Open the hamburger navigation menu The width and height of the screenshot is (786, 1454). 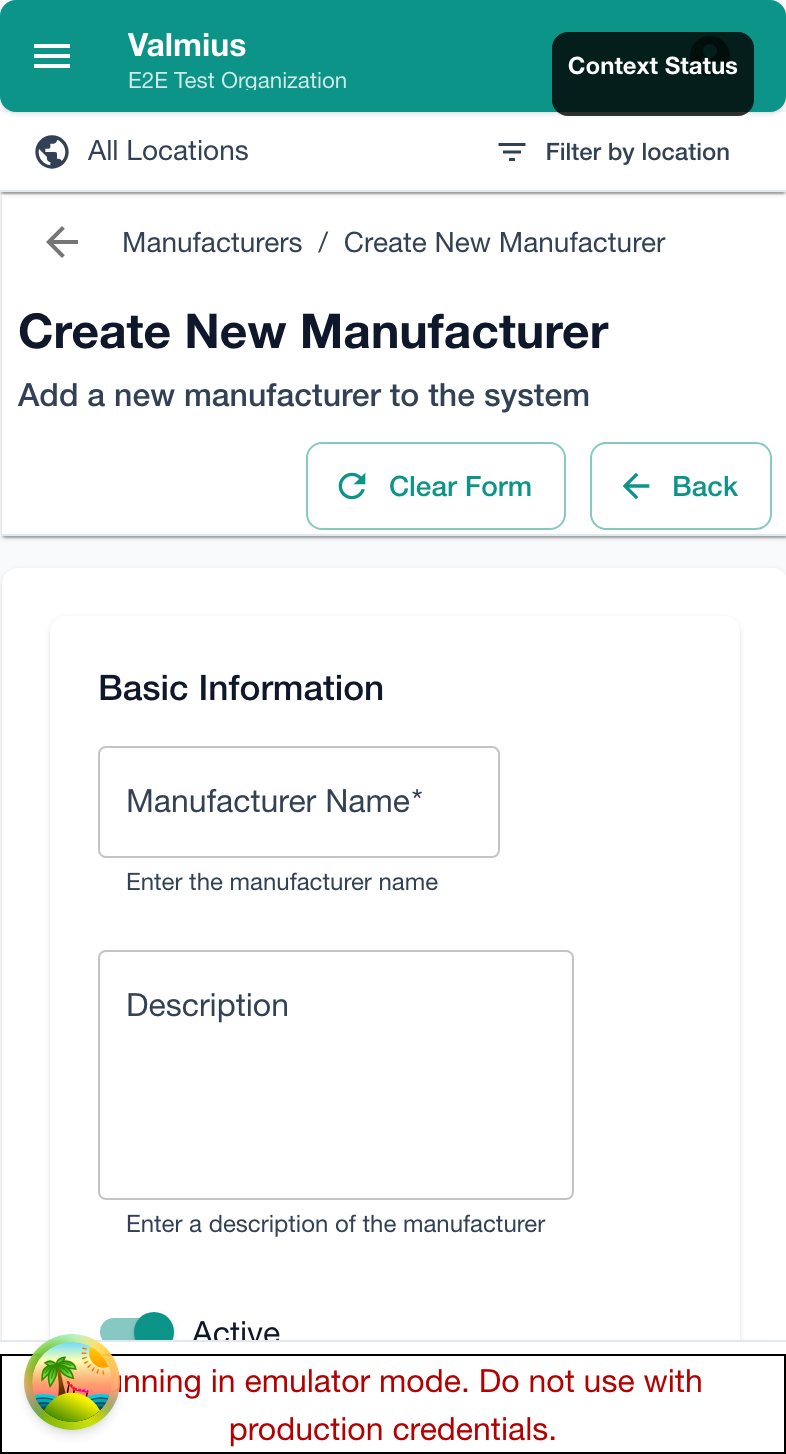coord(52,56)
